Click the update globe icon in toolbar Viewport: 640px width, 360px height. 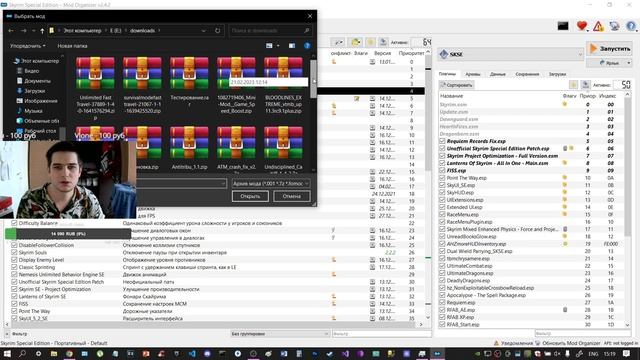pos(614,26)
